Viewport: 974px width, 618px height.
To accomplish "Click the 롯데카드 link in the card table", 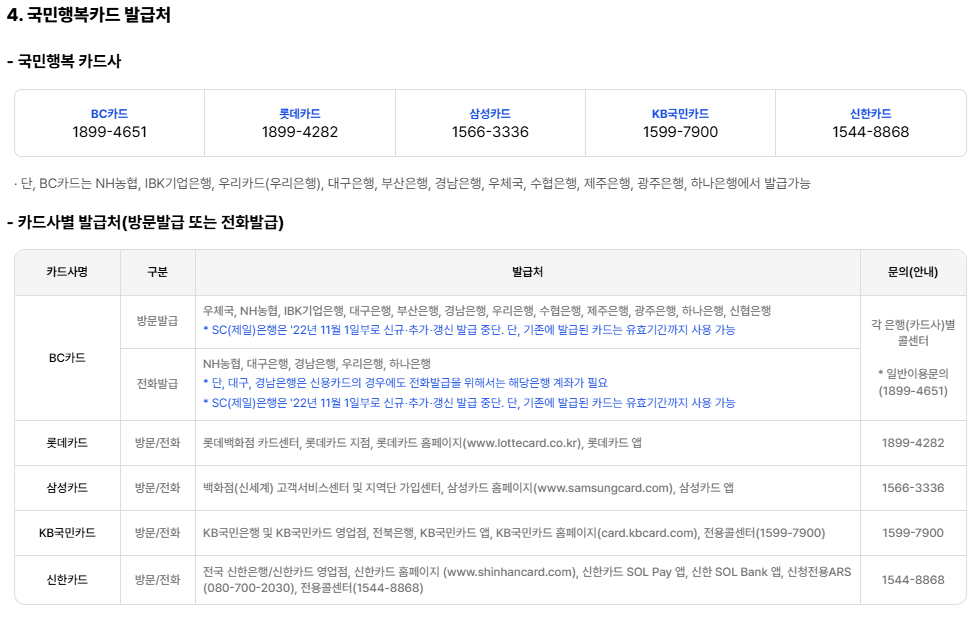I will click(298, 113).
